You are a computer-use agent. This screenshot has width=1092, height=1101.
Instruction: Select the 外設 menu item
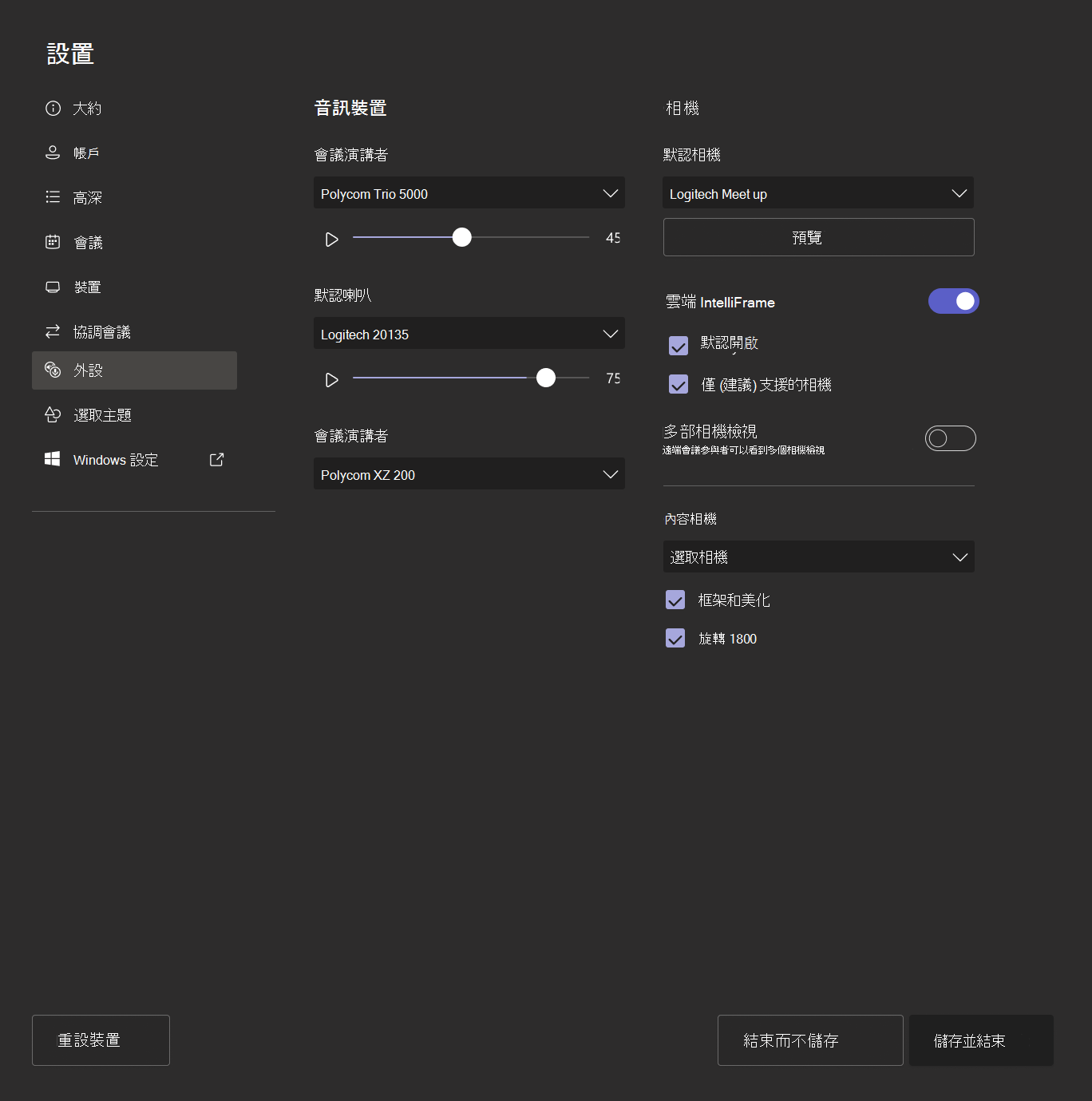134,370
